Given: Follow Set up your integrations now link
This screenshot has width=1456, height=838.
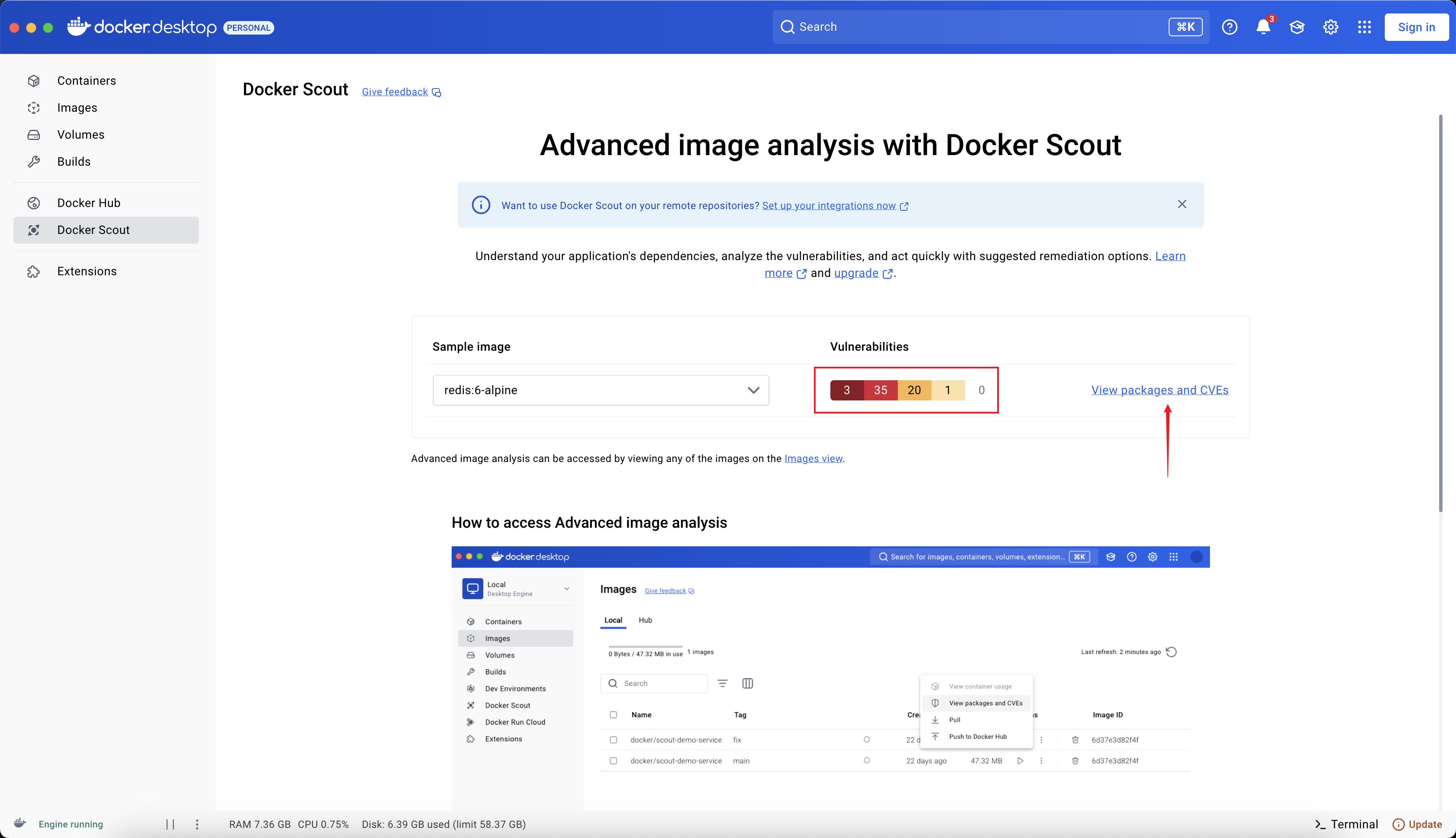Looking at the screenshot, I should 829,205.
